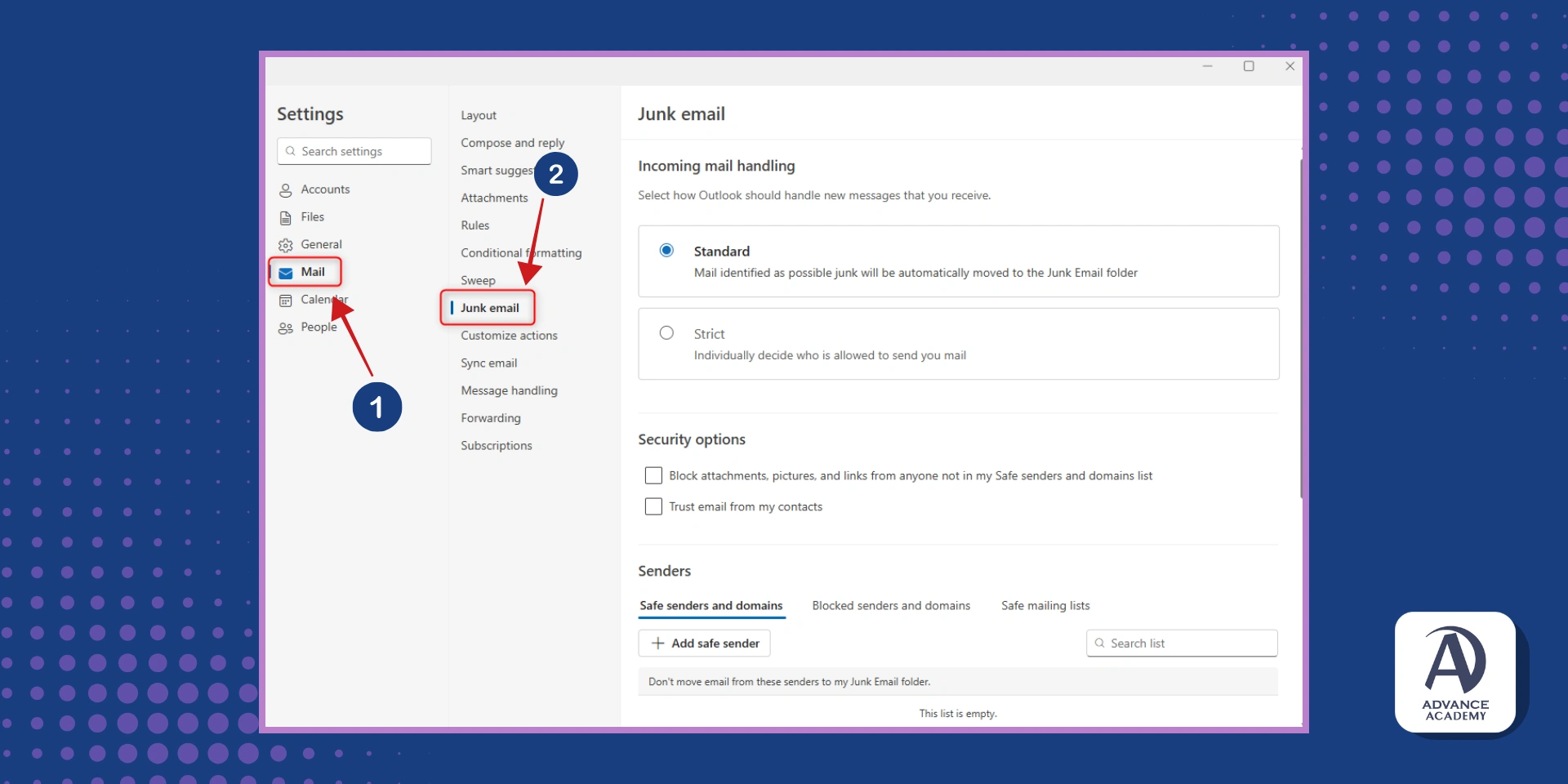The width and height of the screenshot is (1568, 784).
Task: Open Message handling settings
Action: coord(509,391)
